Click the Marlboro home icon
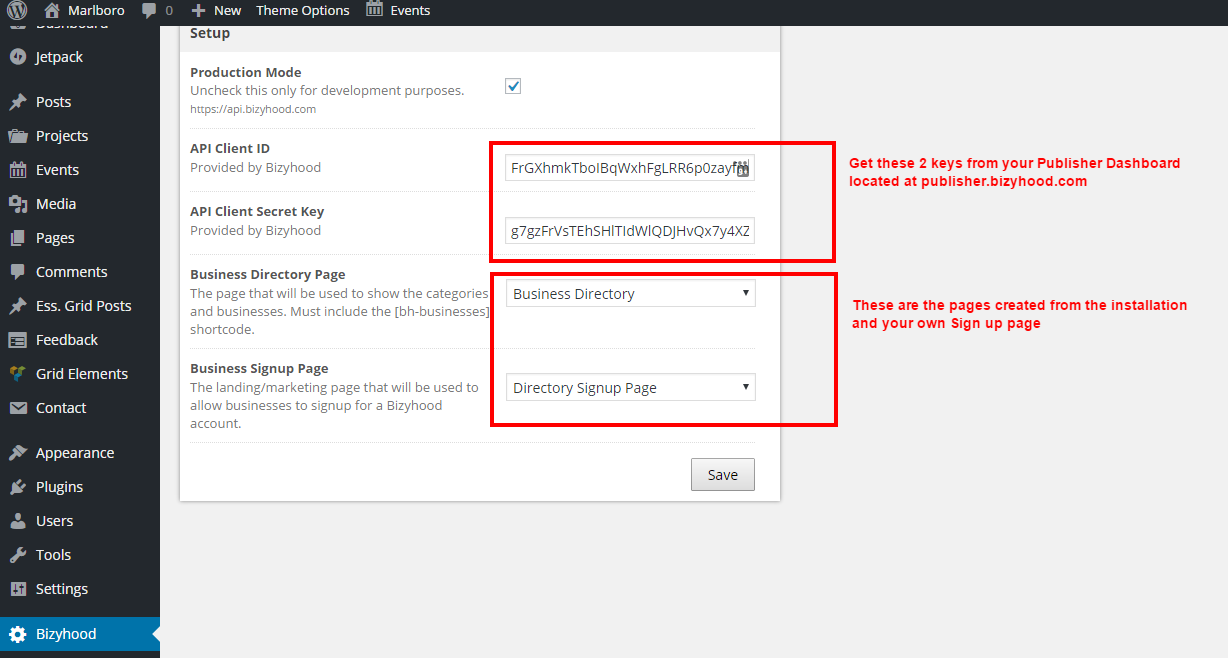 click(x=52, y=10)
